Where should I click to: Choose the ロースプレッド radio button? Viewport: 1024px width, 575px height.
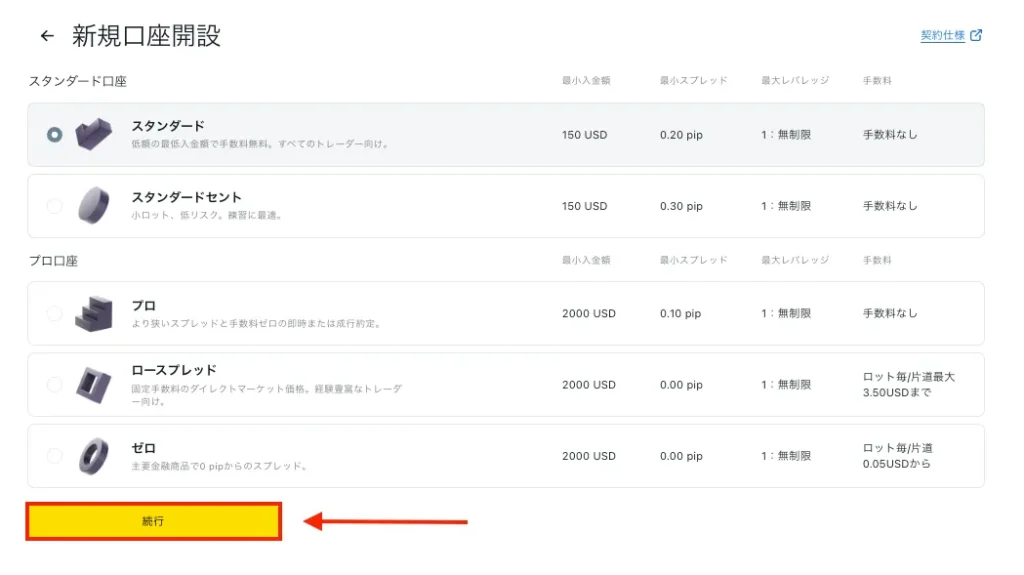(x=54, y=384)
